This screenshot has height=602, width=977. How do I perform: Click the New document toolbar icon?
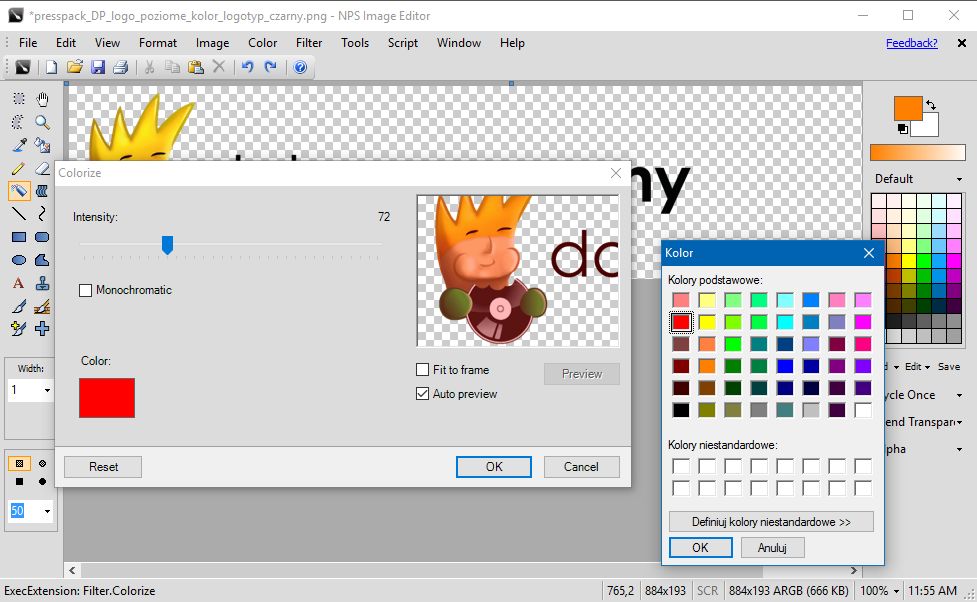(x=51, y=67)
